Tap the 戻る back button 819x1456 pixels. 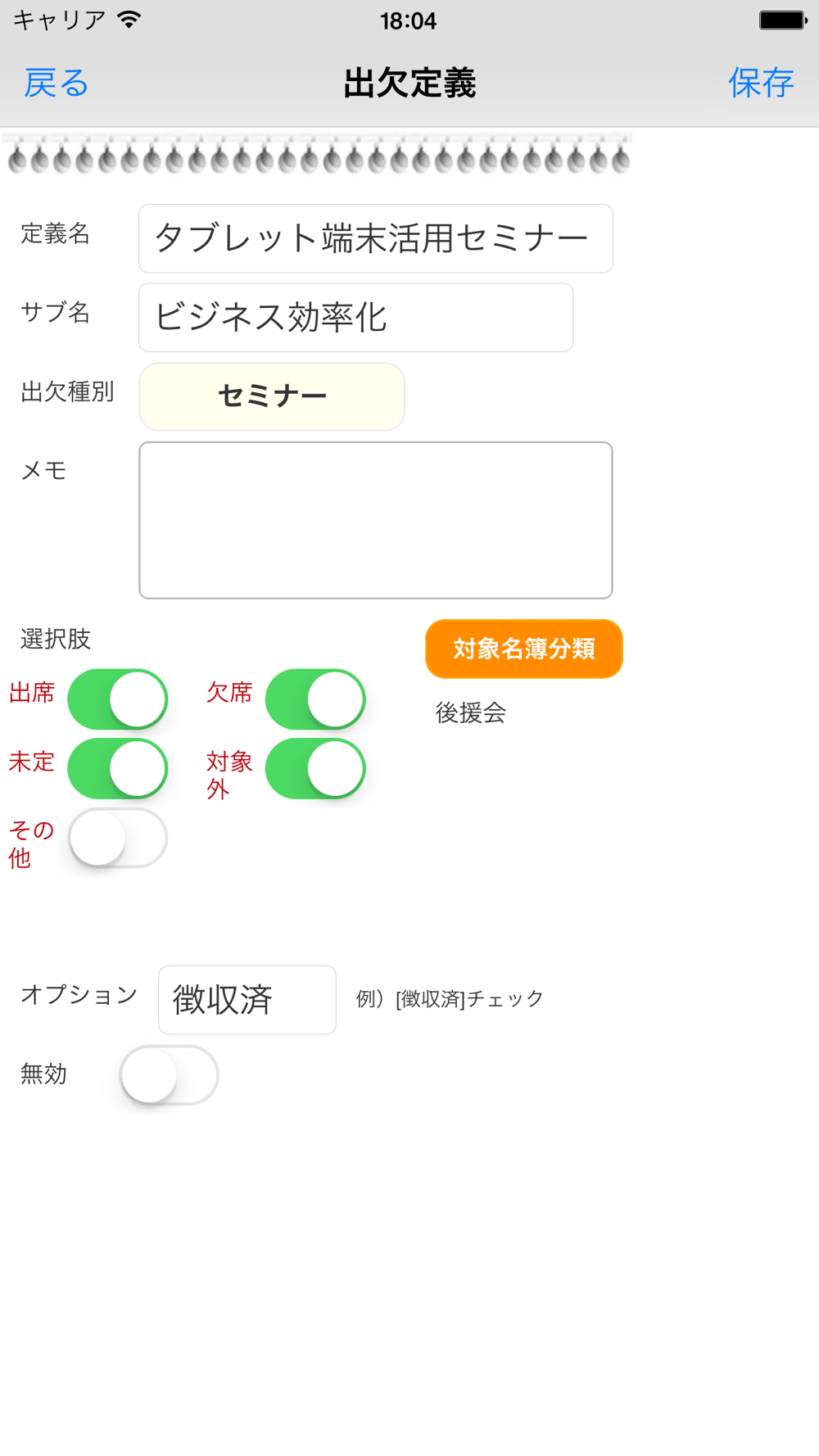pos(56,83)
